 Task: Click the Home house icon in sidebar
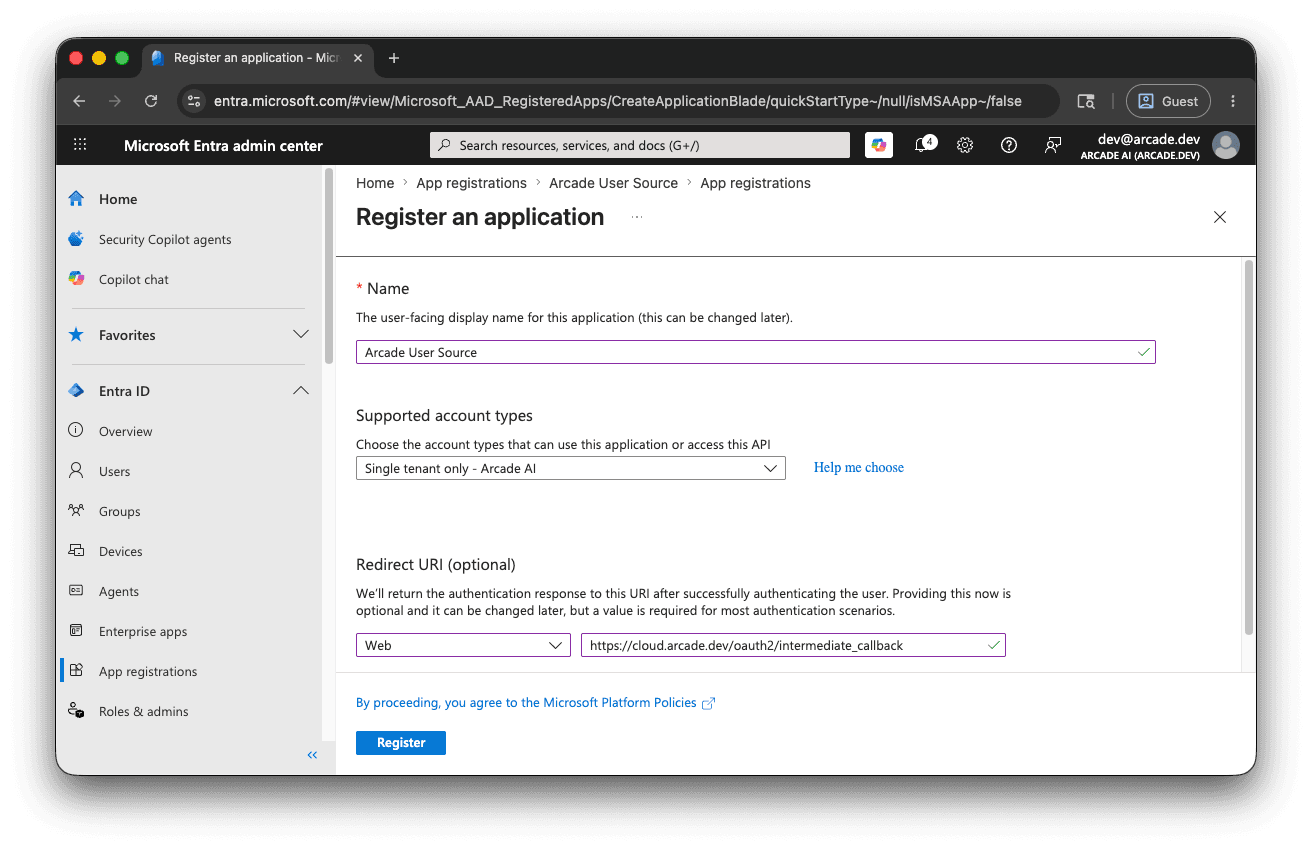pos(76,199)
